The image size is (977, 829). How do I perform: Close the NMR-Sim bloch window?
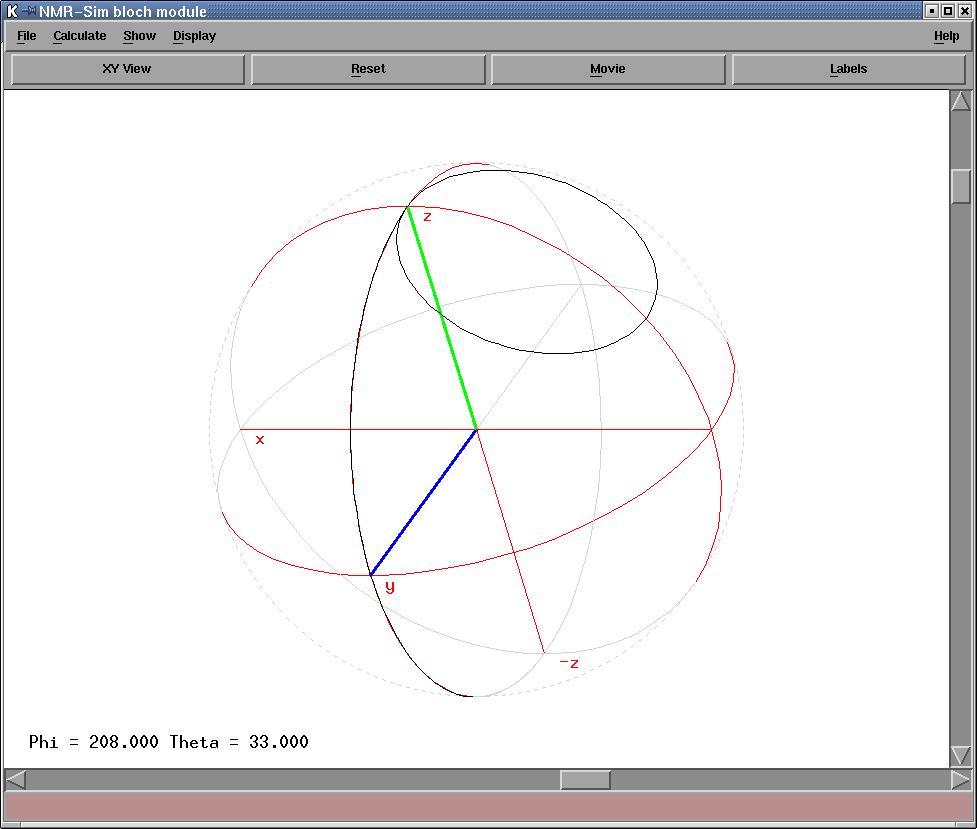coord(964,11)
